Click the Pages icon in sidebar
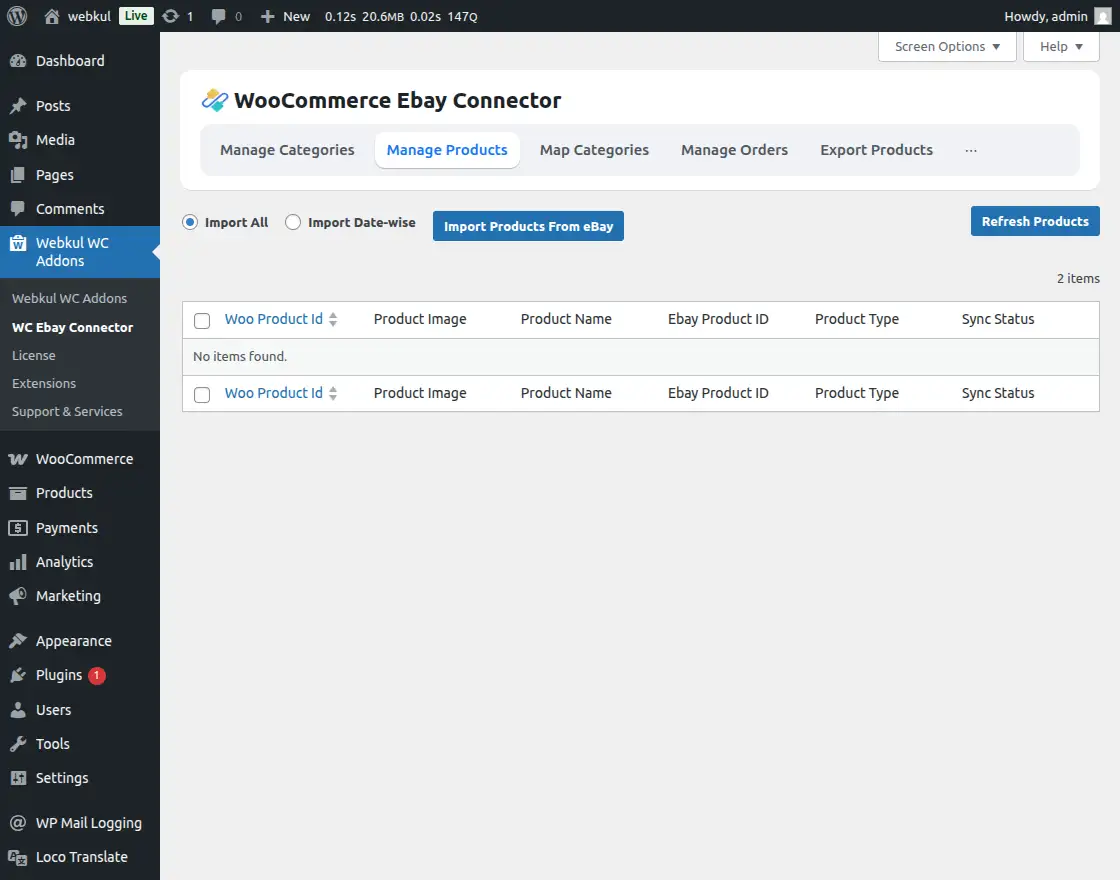1120x880 pixels. tap(18, 175)
